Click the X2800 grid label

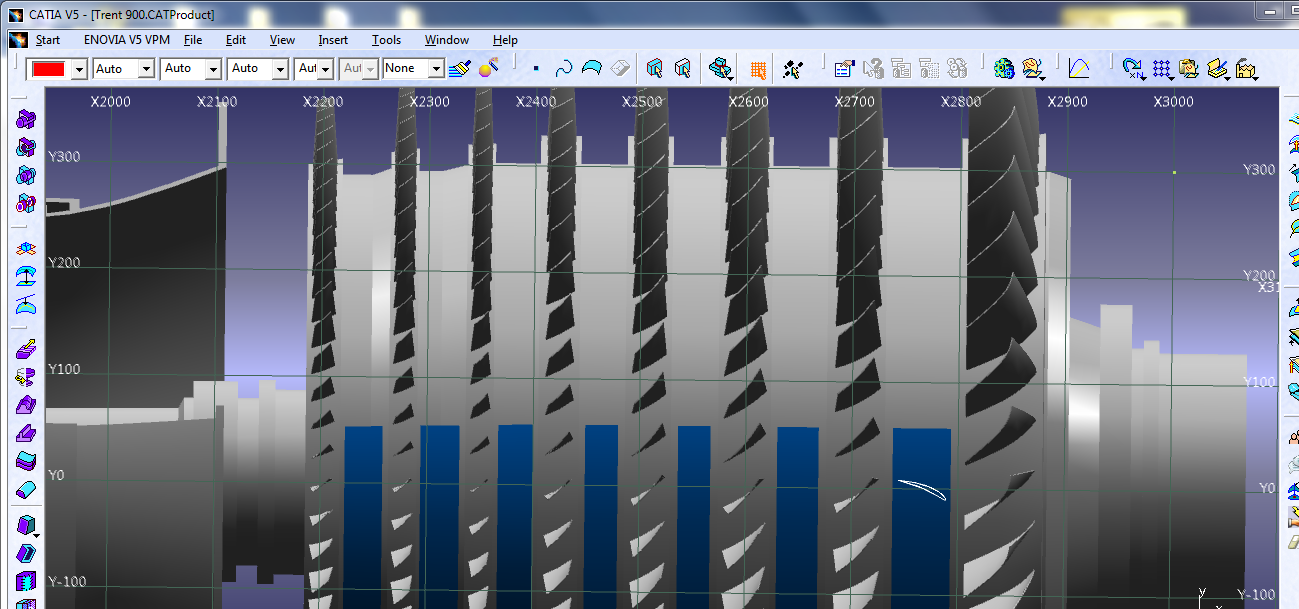961,102
